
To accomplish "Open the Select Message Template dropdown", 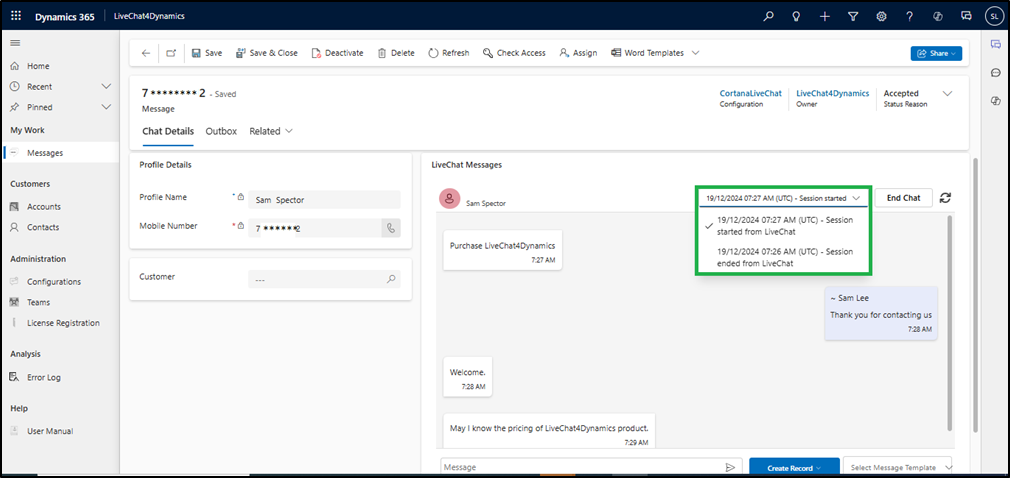I will (x=897, y=467).
